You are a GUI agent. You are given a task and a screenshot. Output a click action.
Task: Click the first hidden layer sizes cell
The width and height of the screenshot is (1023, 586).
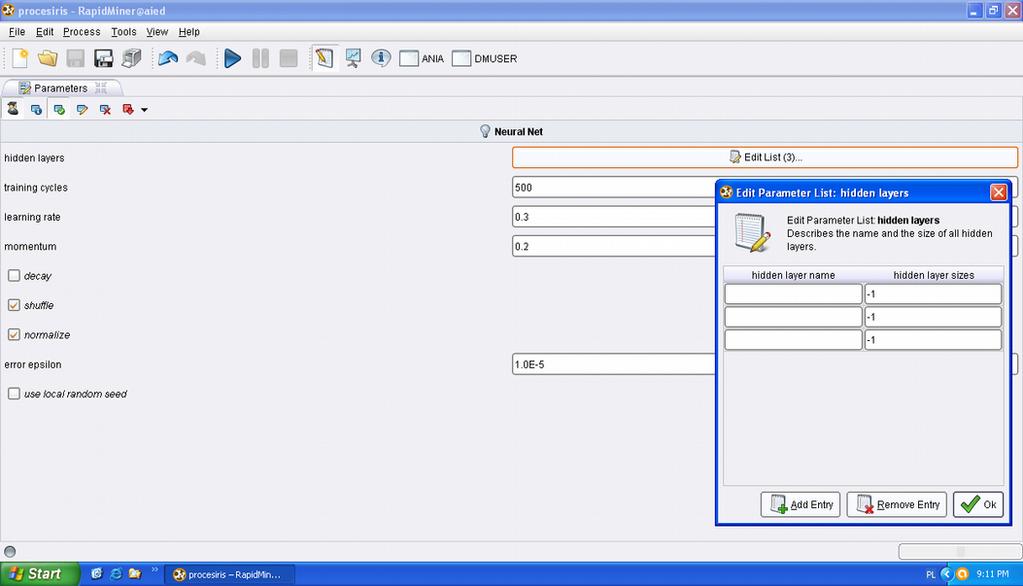933,294
